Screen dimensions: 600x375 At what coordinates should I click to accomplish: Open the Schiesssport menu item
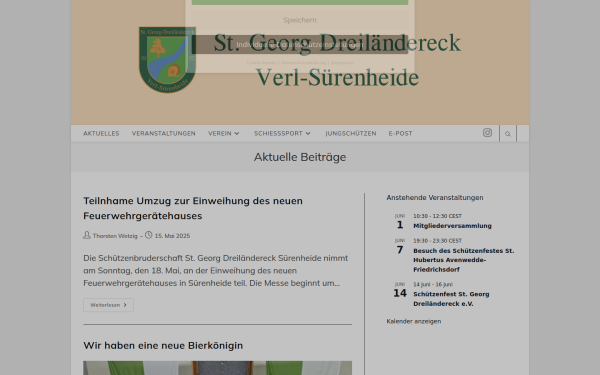[x=278, y=134]
